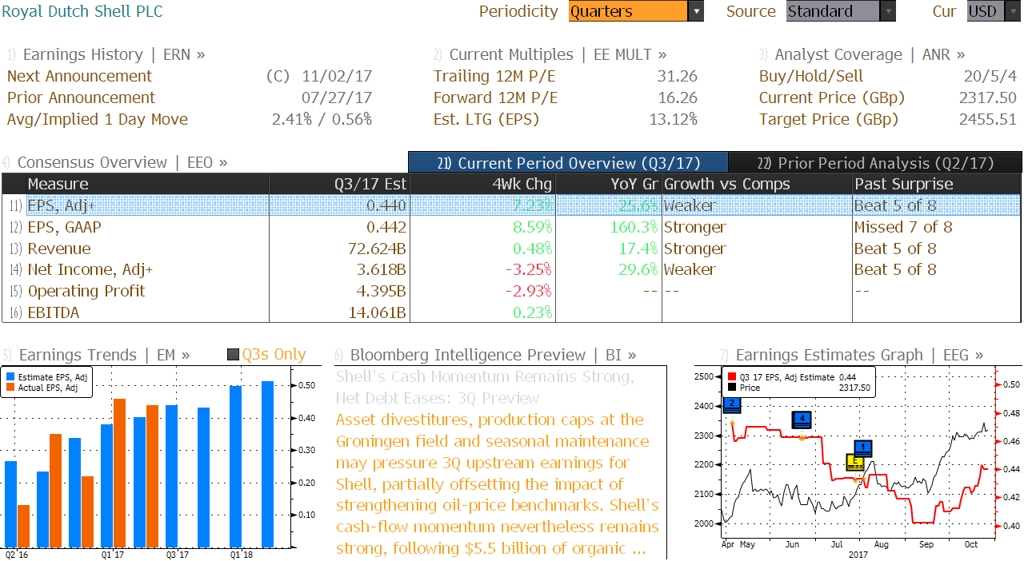Click the blue marker numbered 4 on estimates graph
The height and width of the screenshot is (561, 1024).
(x=801, y=419)
